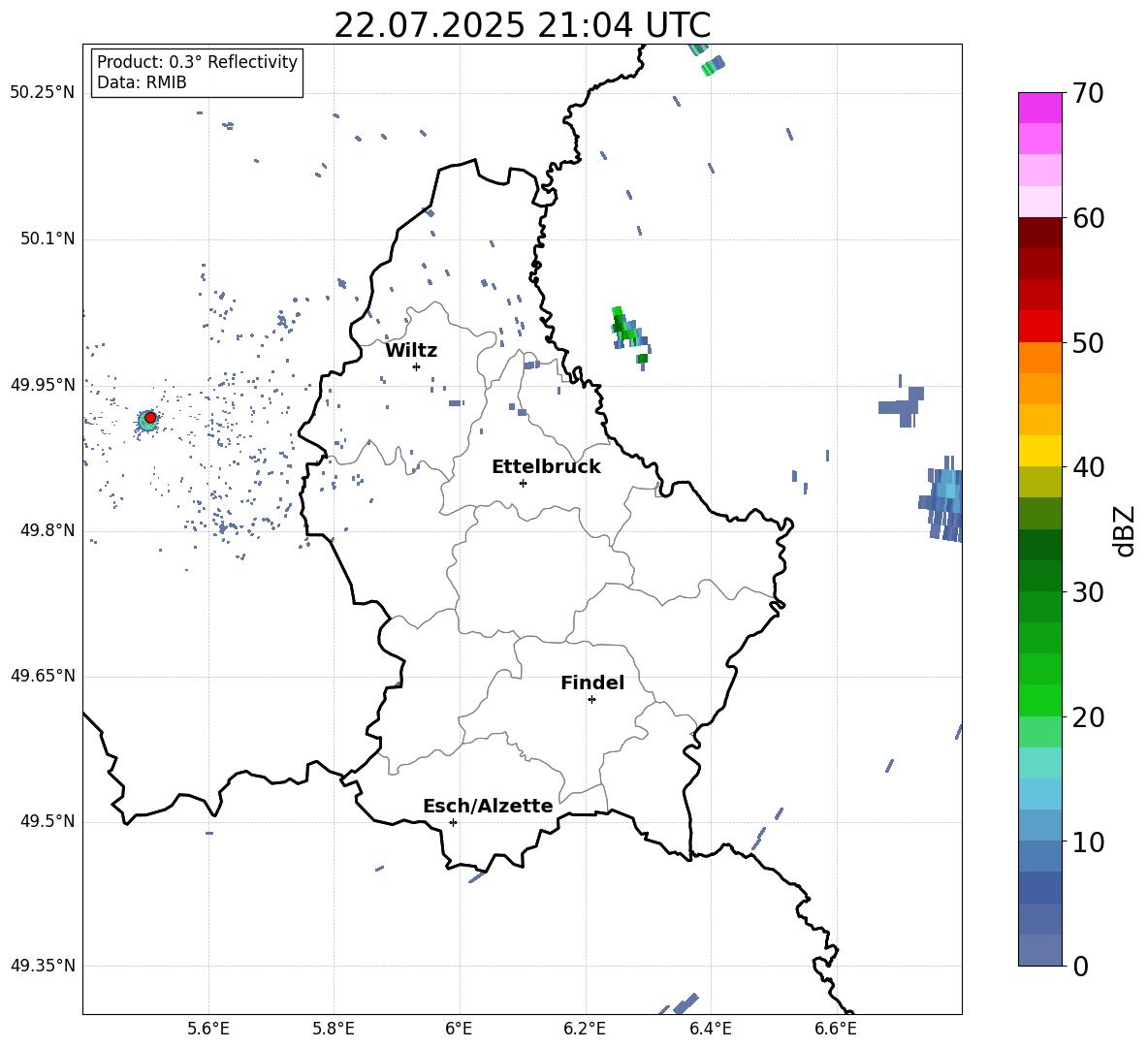Click the Ettelbruck station label
1148x1048 pixels.
click(x=546, y=467)
